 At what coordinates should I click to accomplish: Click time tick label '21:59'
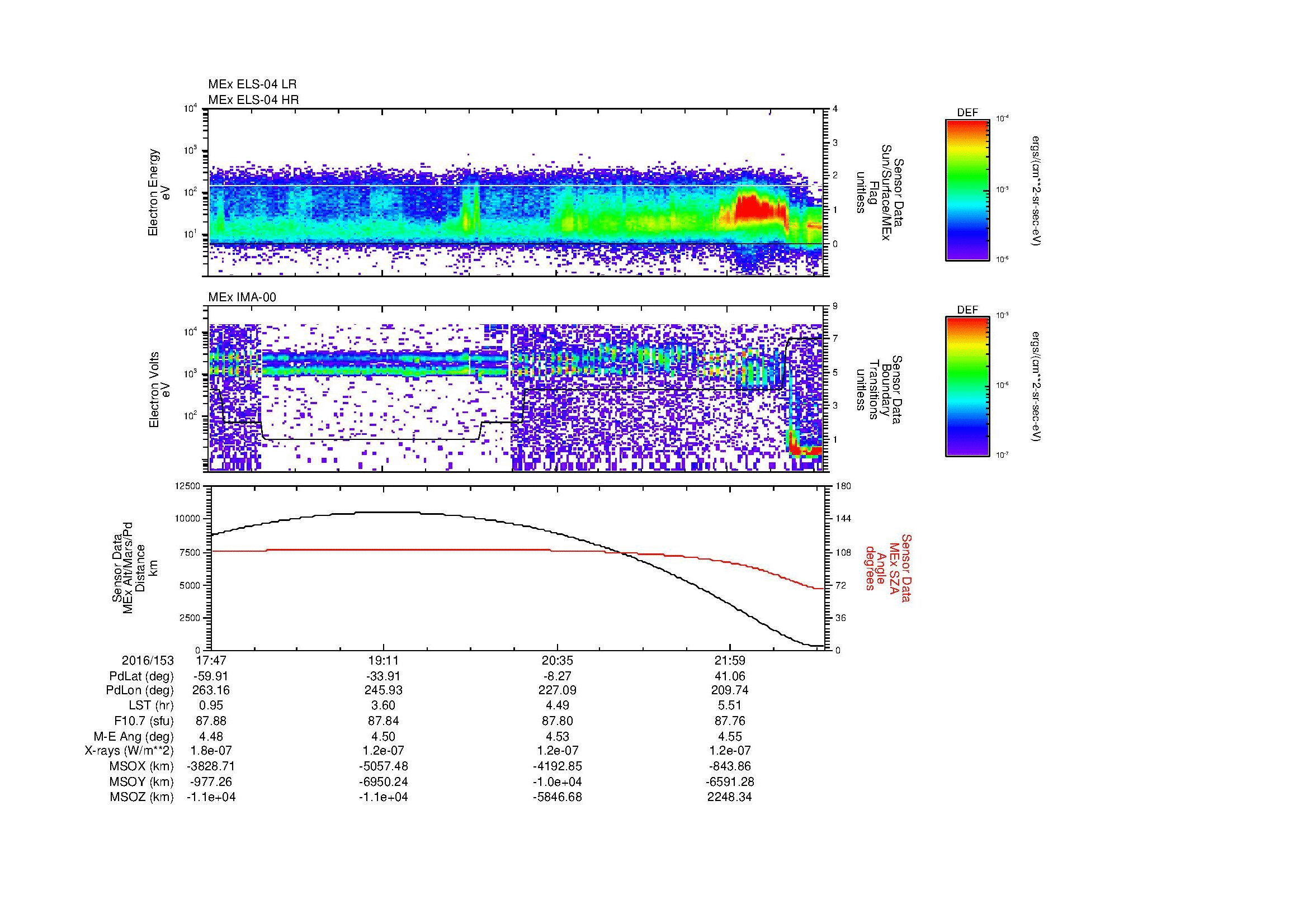pos(730,660)
